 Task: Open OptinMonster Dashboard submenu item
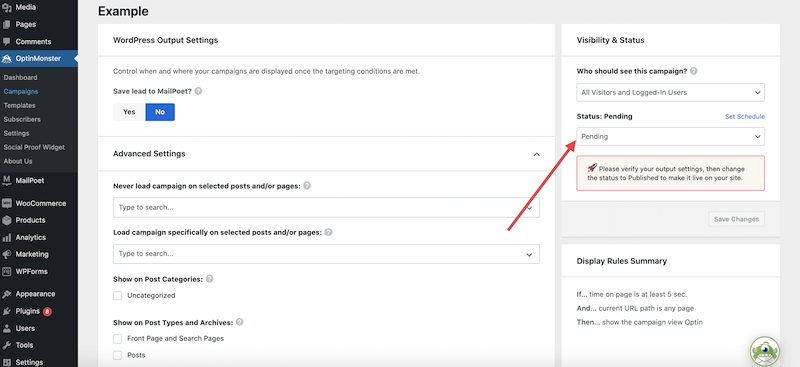coord(20,78)
